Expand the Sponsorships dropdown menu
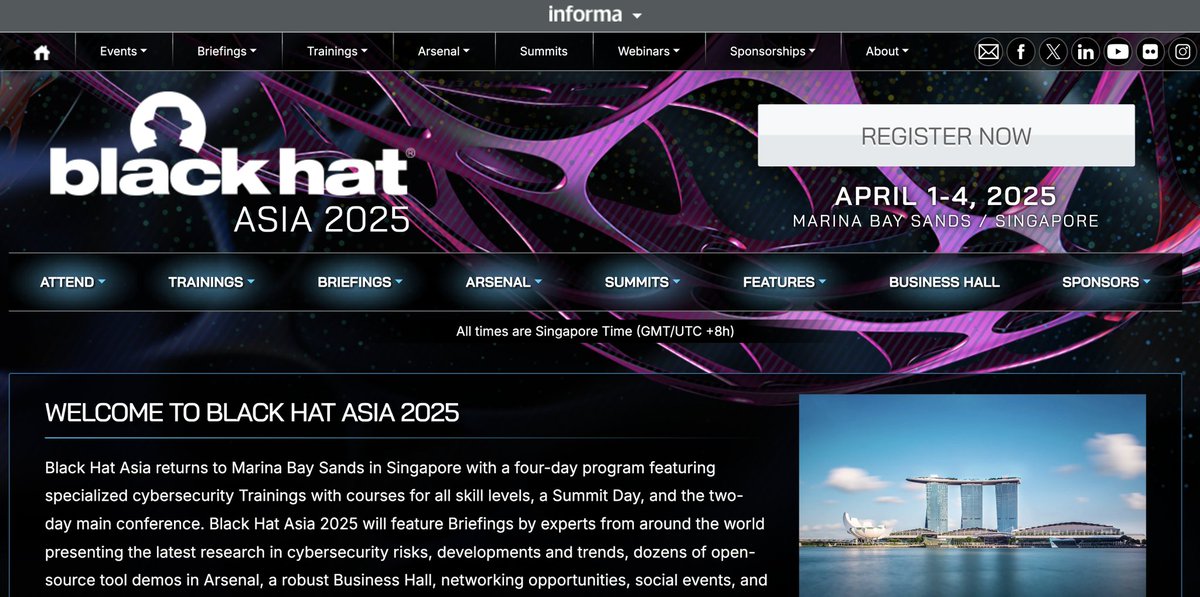Image resolution: width=1200 pixels, height=597 pixels. [x=772, y=51]
